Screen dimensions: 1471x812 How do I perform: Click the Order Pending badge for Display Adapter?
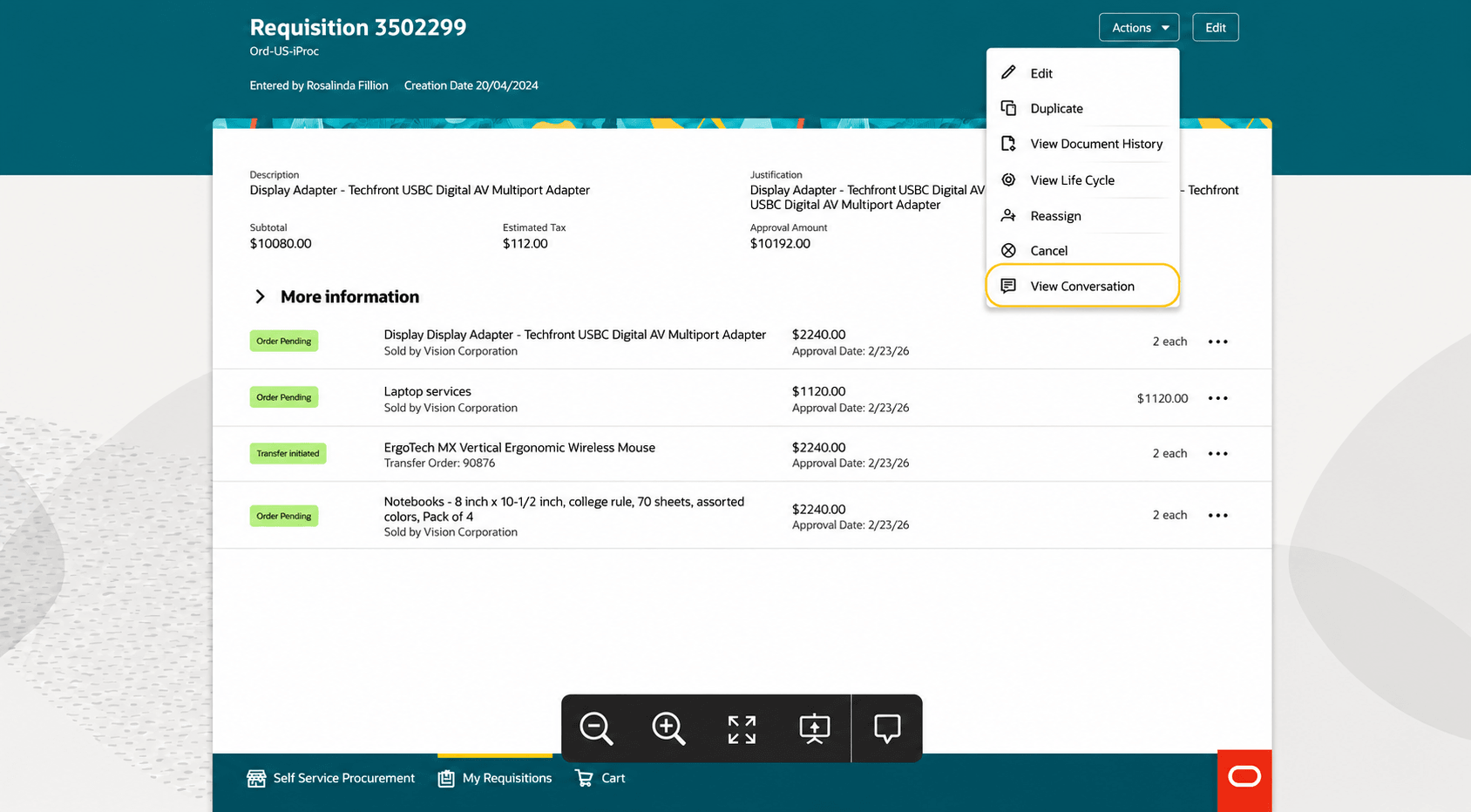pos(284,341)
